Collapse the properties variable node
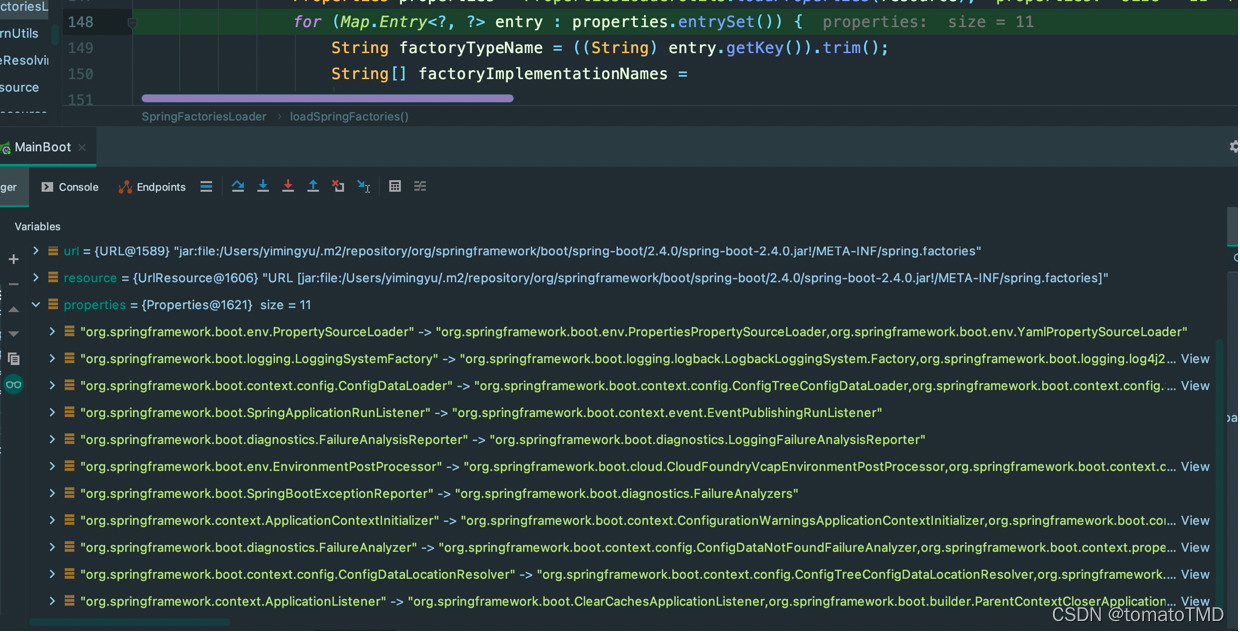The image size is (1240, 632). [x=36, y=305]
